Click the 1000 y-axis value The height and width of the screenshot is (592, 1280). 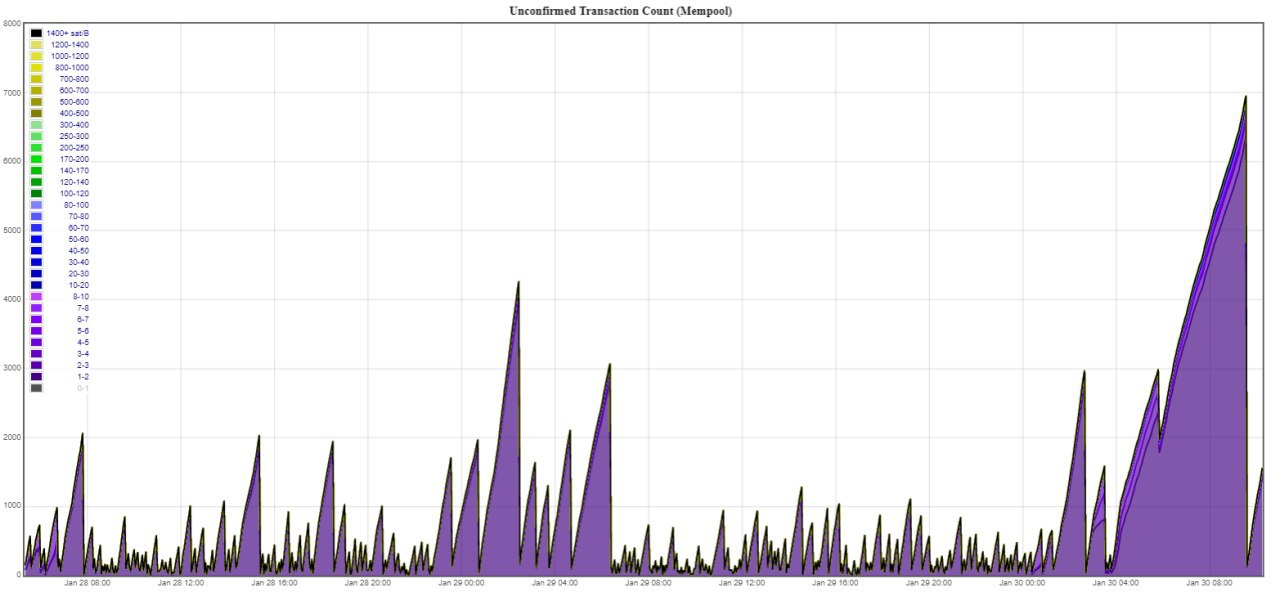click(x=12, y=506)
